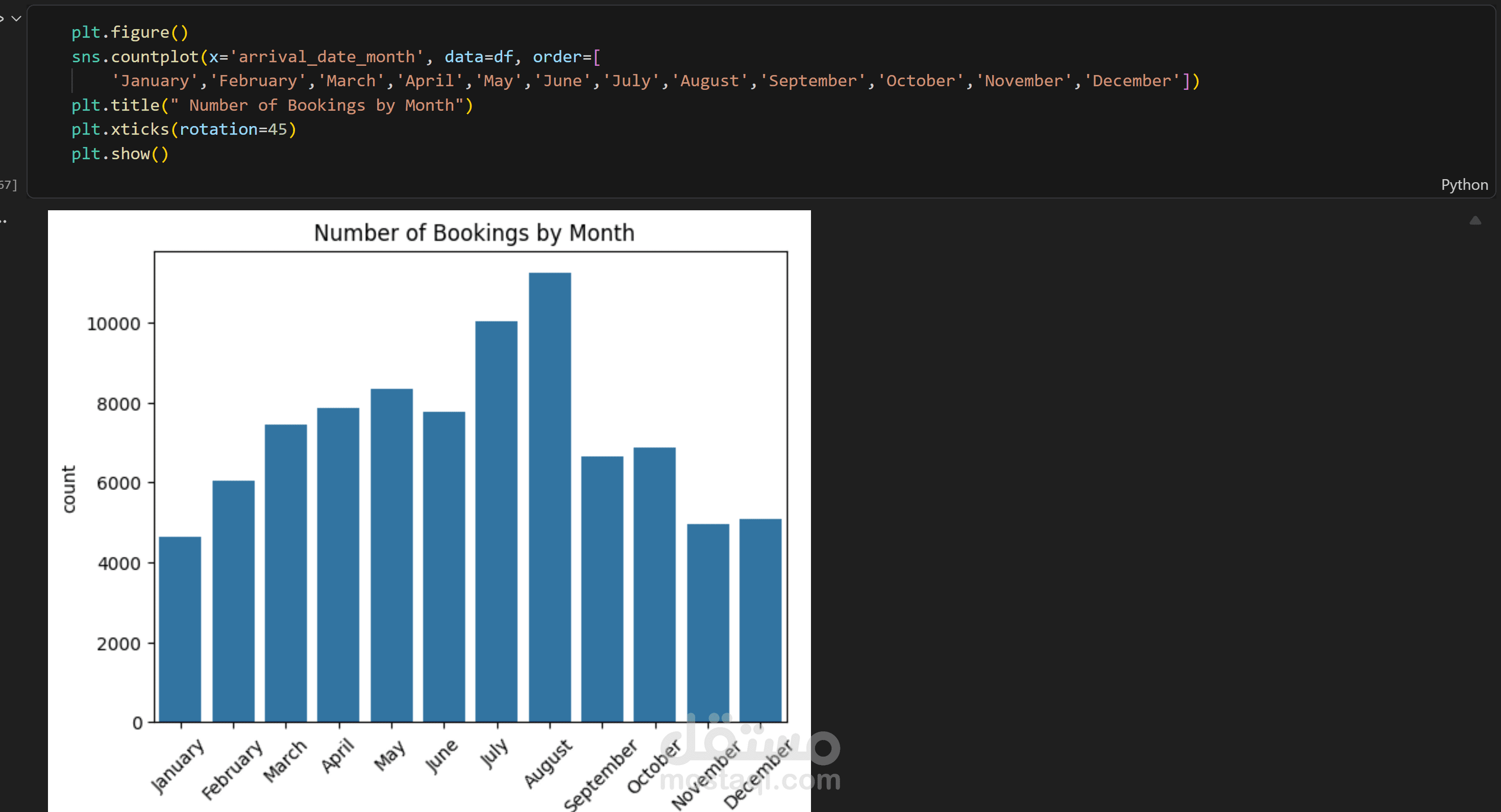Image resolution: width=1501 pixels, height=812 pixels.
Task: Click the Python cell language mode label
Action: [1464, 185]
